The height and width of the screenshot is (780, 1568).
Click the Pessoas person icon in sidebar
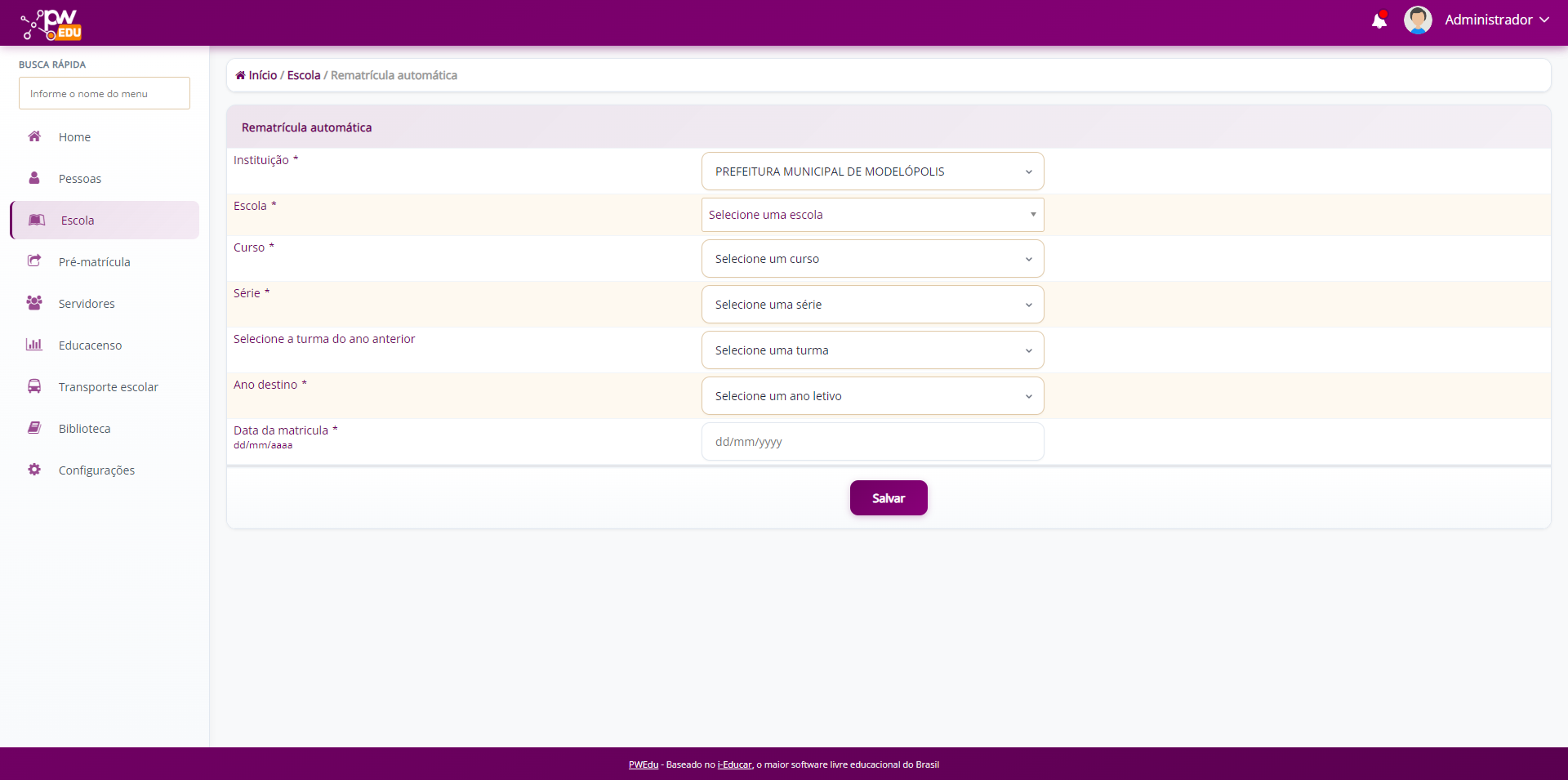[34, 178]
